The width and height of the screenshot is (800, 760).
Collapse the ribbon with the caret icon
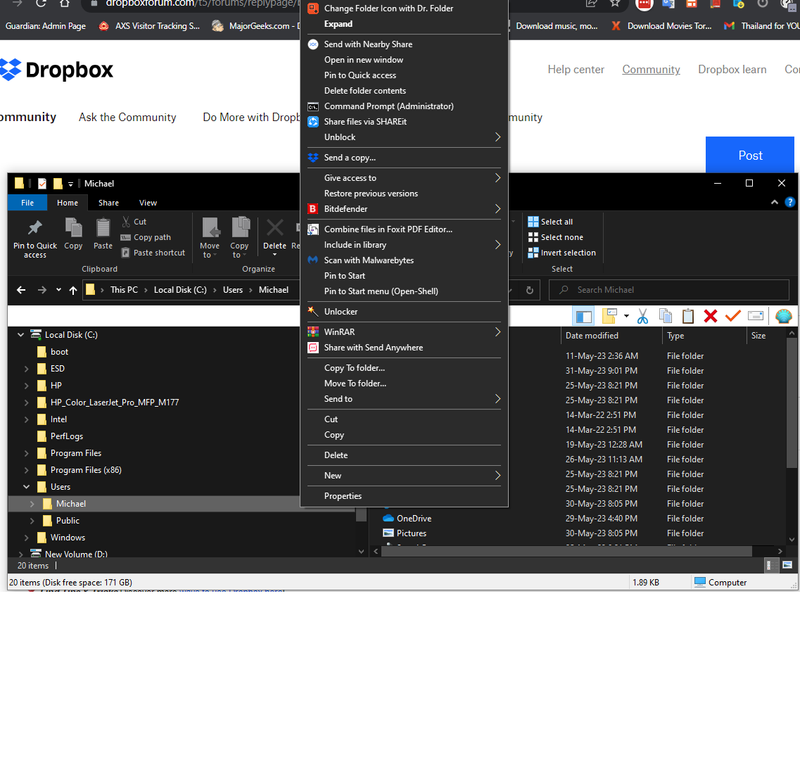pos(774,202)
